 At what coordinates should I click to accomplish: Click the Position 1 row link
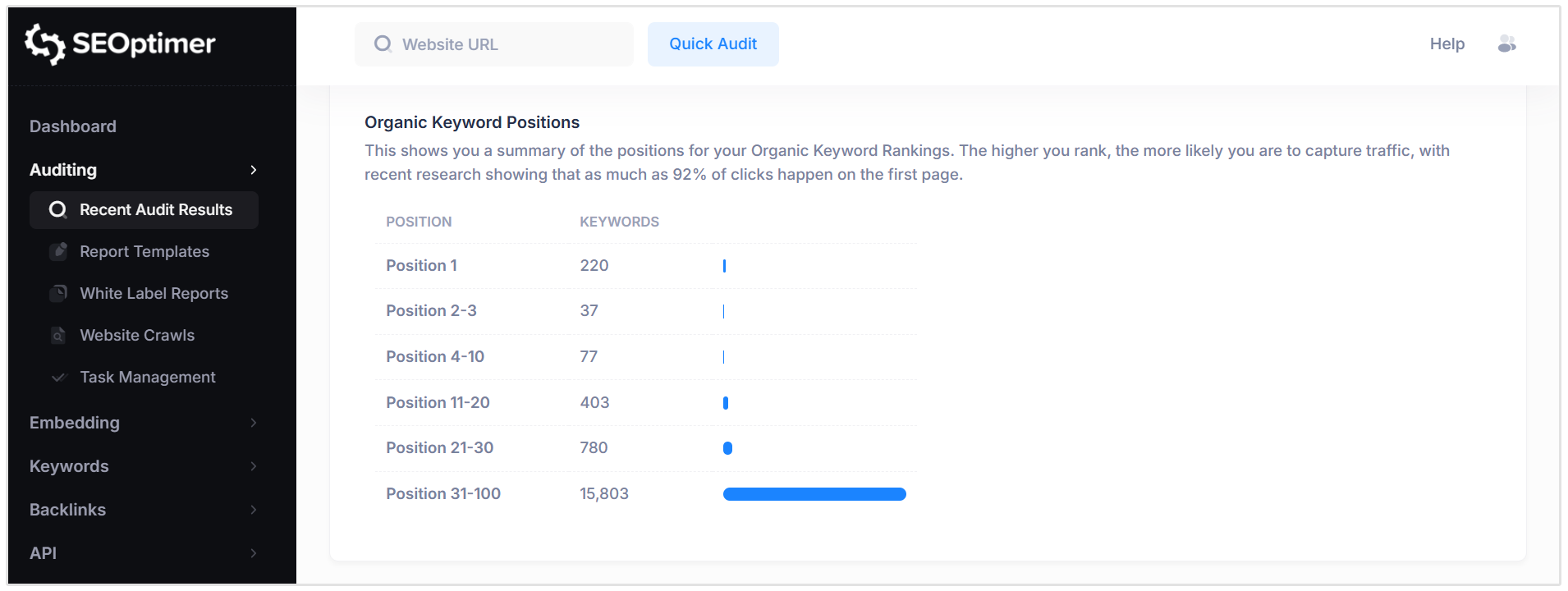(421, 265)
